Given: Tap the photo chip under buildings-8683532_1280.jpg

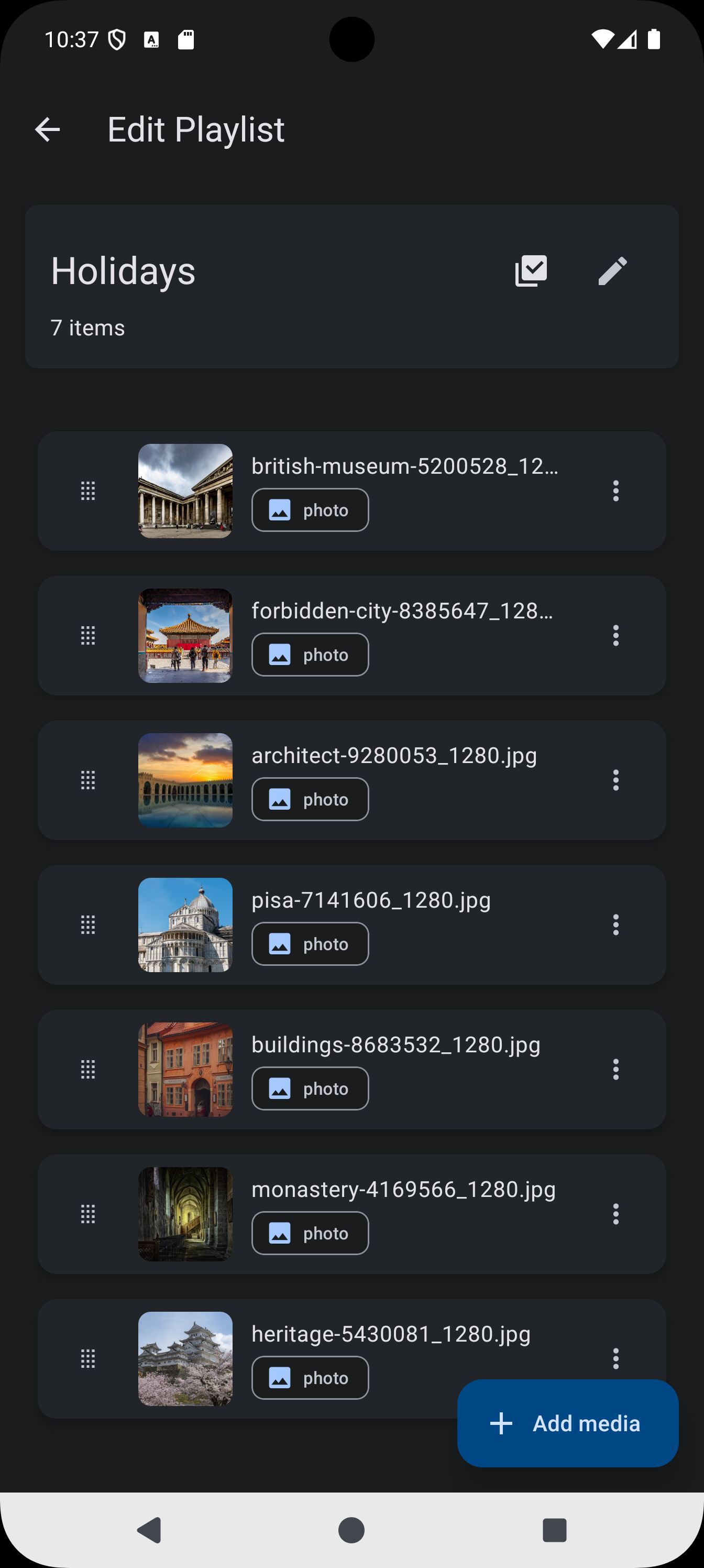Looking at the screenshot, I should 310,1088.
